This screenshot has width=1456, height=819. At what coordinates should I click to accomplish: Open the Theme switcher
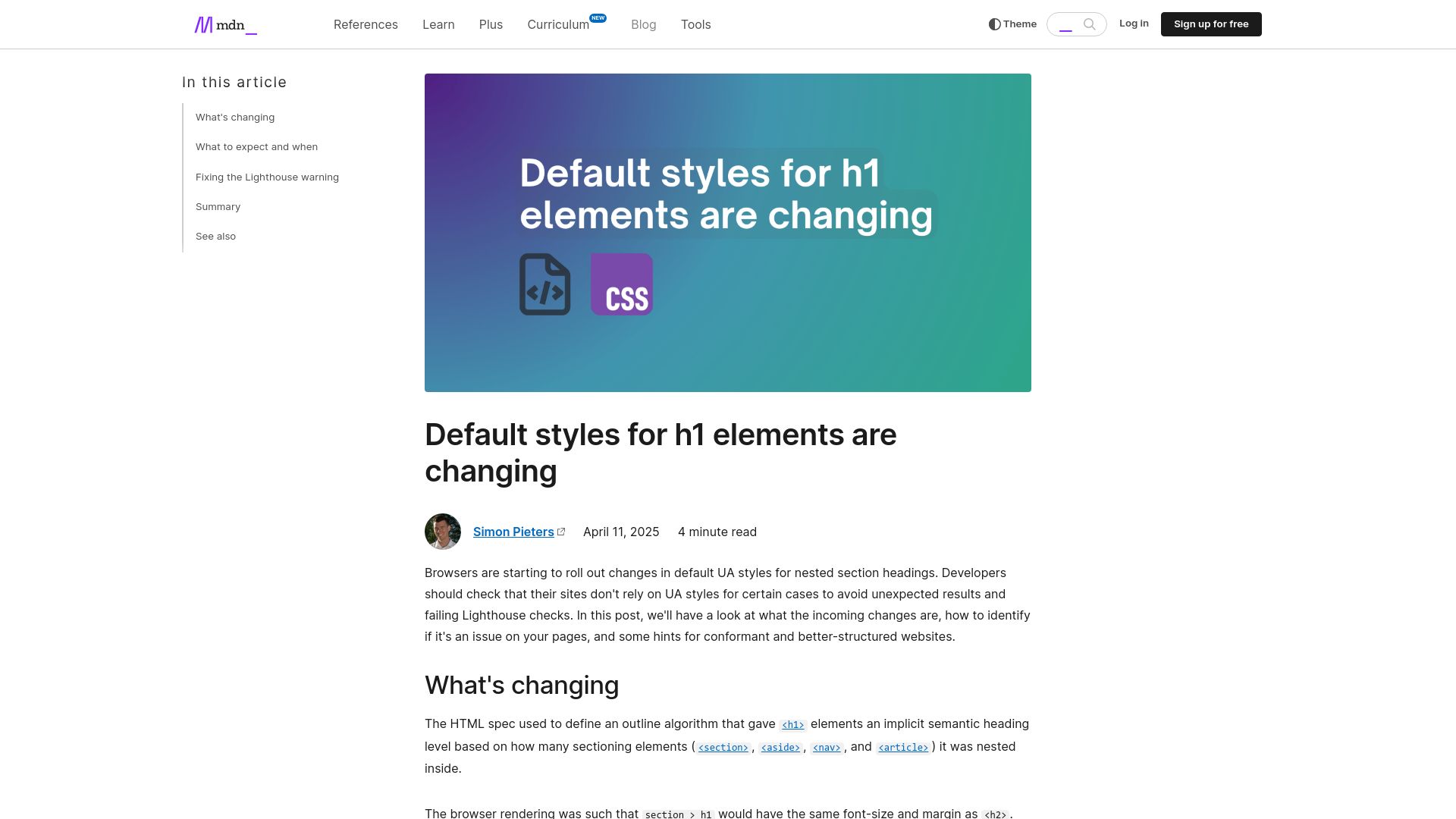click(1012, 24)
